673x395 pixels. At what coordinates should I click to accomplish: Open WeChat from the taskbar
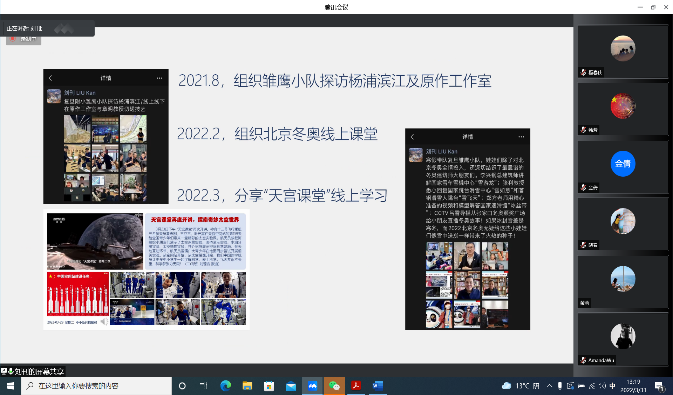pyautogui.click(x=334, y=386)
